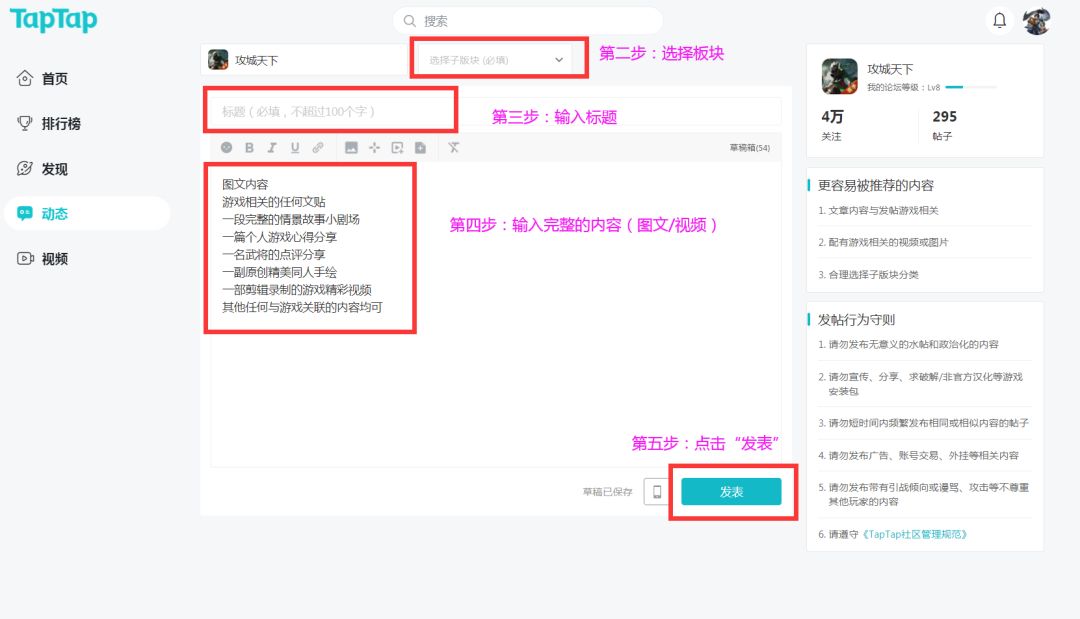Open the user avatar menu

point(1037,21)
